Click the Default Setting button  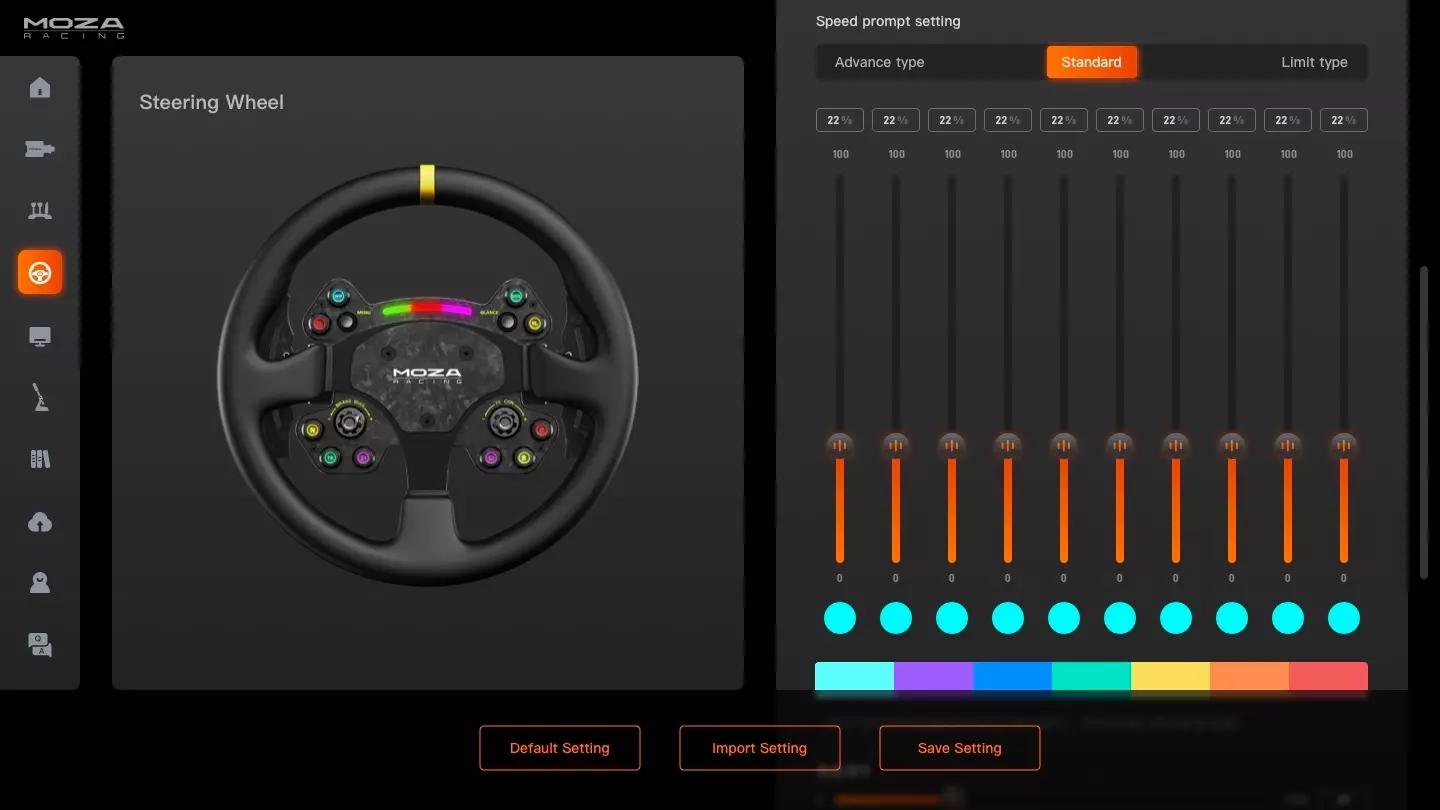tap(560, 748)
